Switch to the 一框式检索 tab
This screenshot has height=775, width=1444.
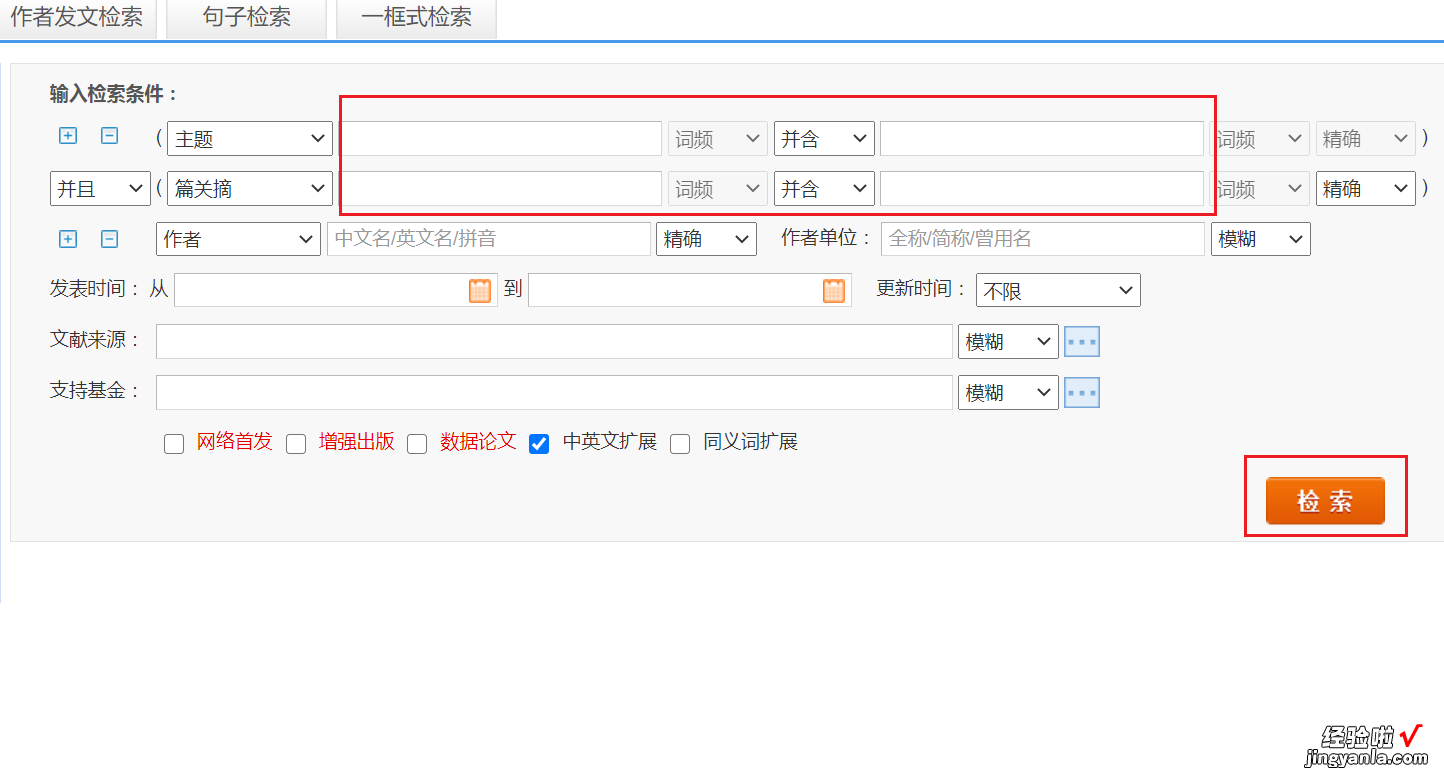(416, 18)
